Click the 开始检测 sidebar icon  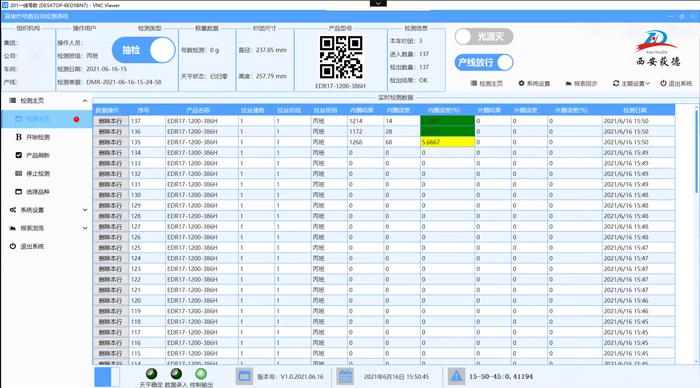coord(18,137)
